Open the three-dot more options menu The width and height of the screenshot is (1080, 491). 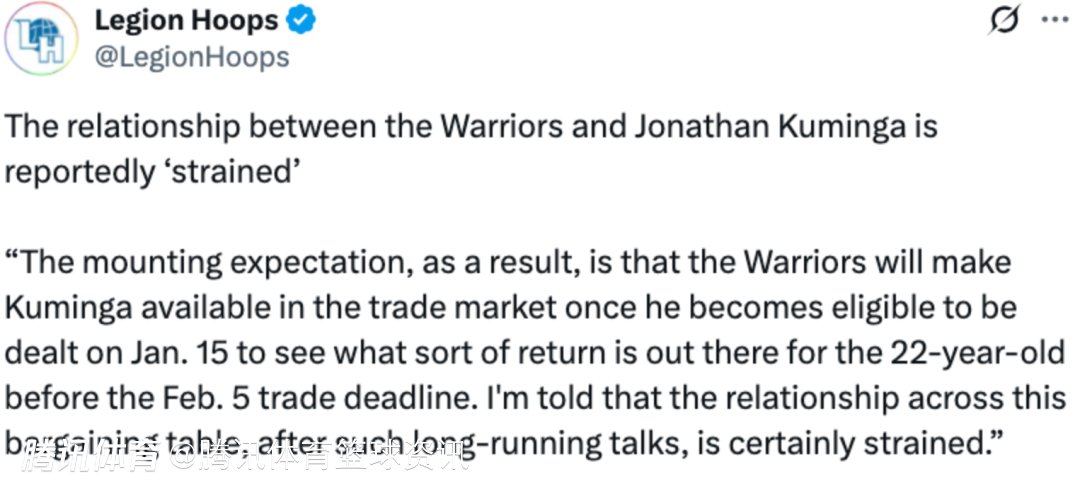1053,20
